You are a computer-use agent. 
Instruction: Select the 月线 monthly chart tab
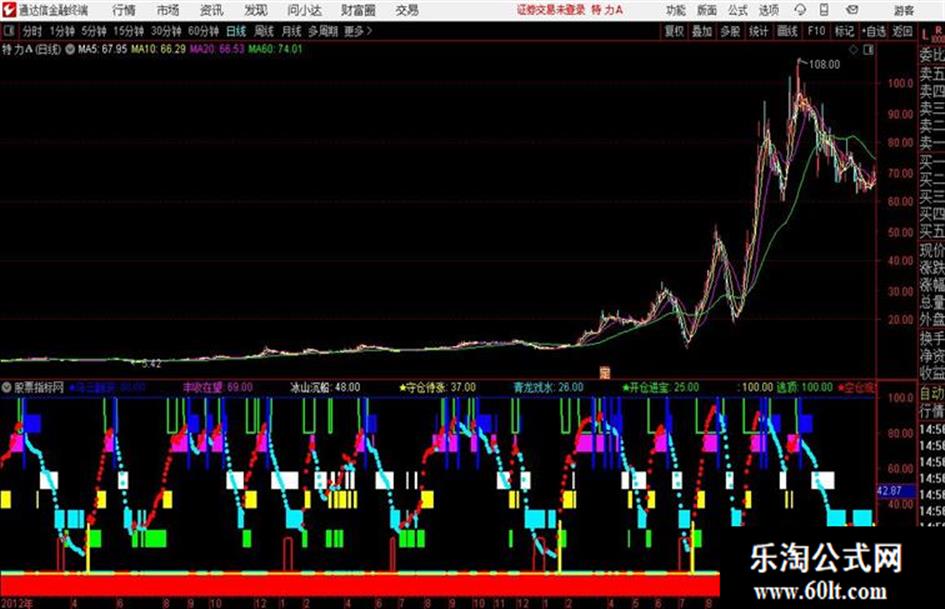(x=292, y=31)
